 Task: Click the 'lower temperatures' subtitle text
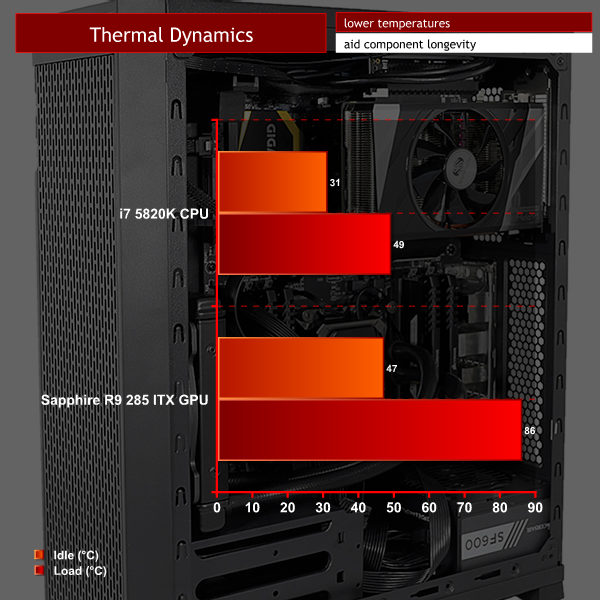point(396,23)
